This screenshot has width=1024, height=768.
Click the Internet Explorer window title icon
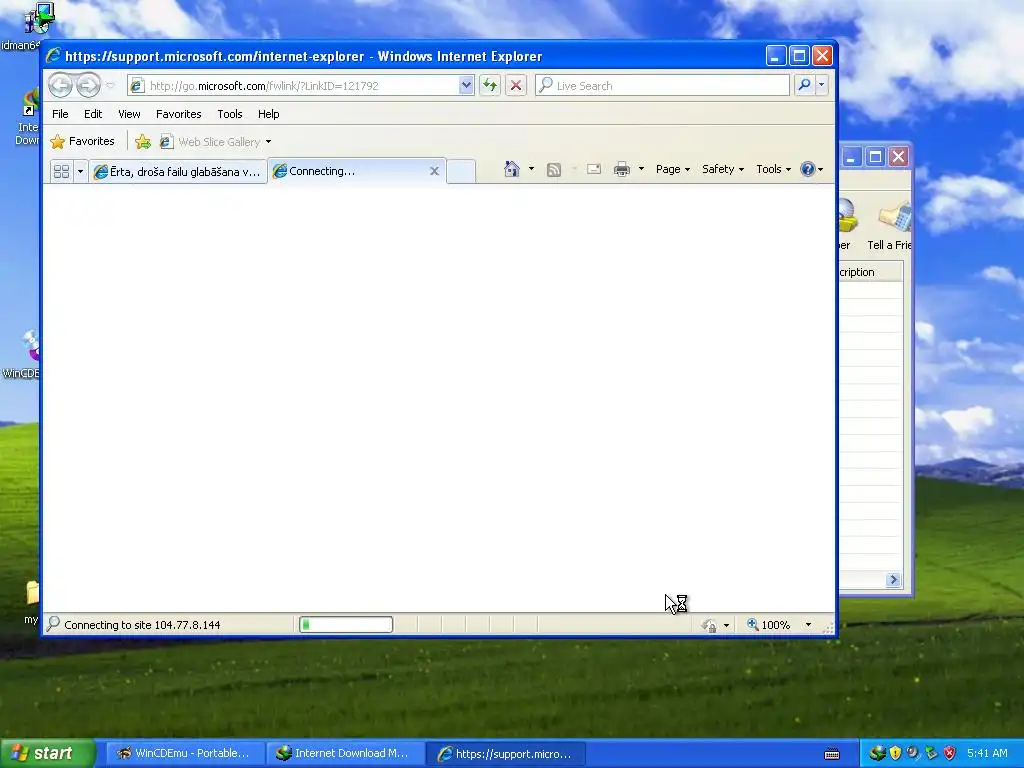[x=54, y=56]
